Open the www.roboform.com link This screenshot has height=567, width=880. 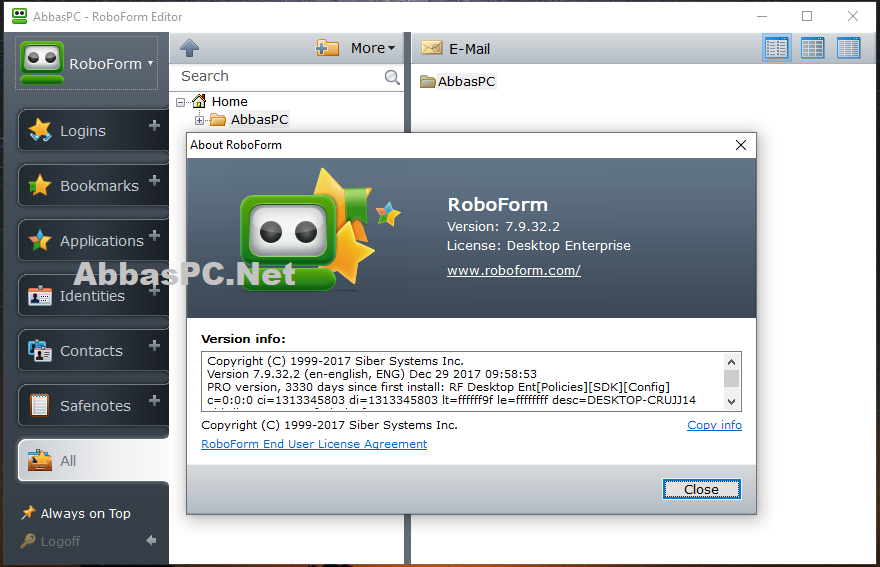pos(514,271)
